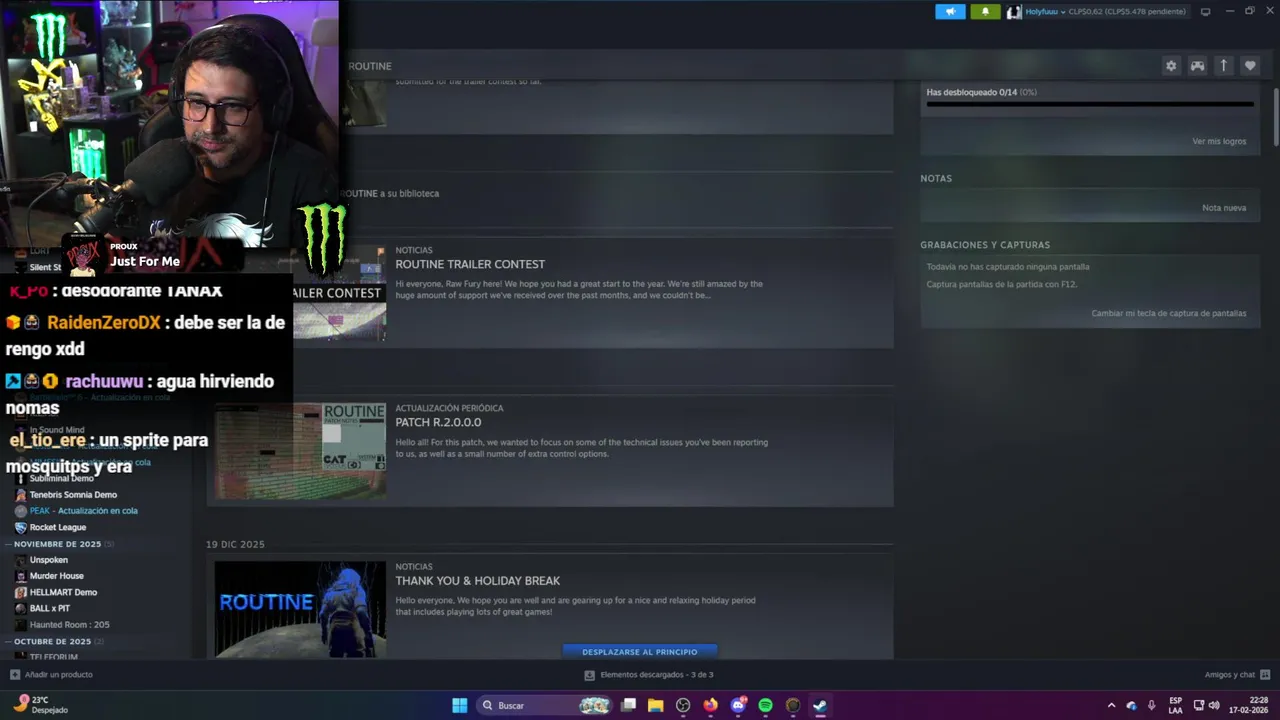Click the taskbar Buscar search box

(545, 705)
